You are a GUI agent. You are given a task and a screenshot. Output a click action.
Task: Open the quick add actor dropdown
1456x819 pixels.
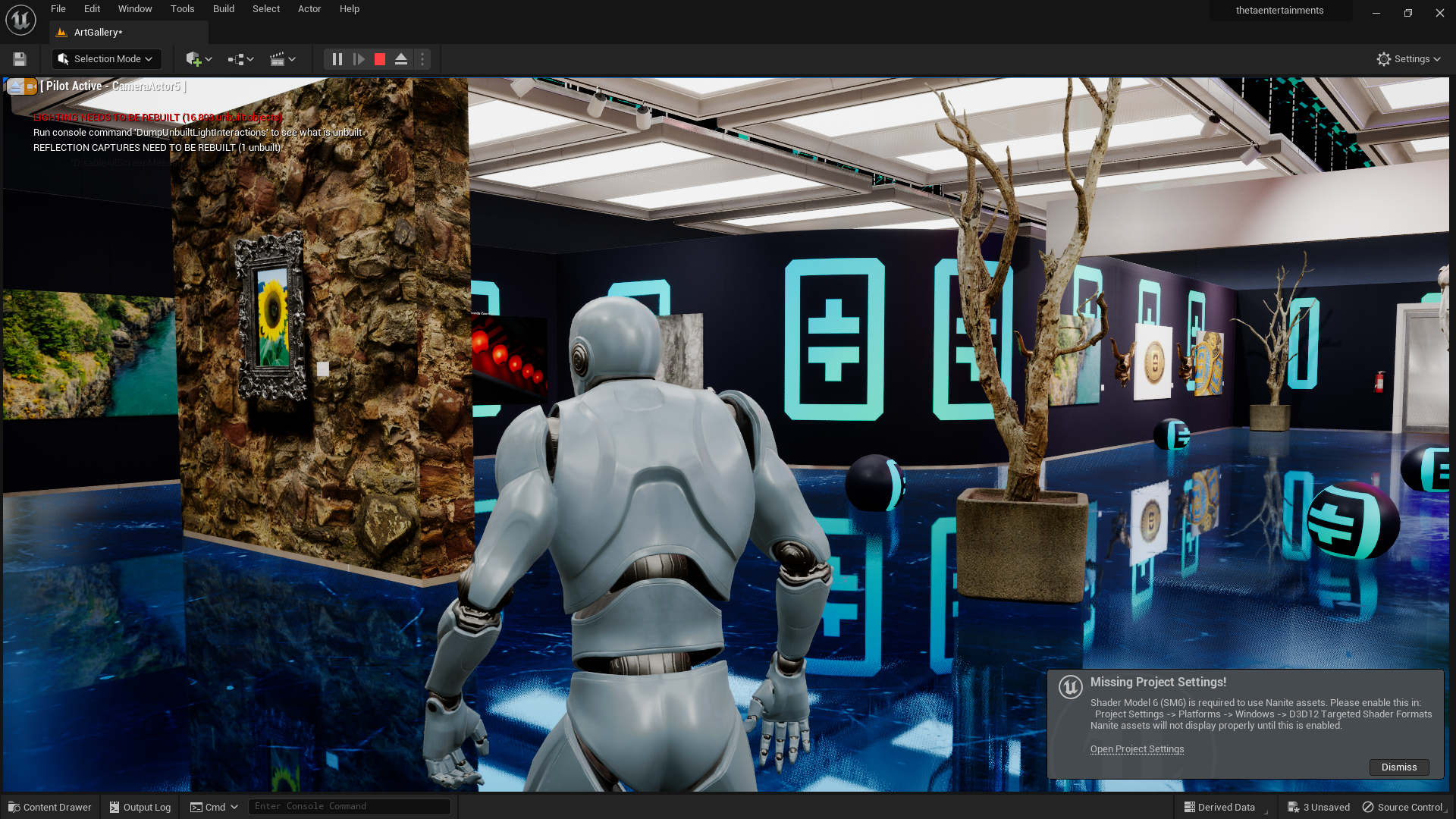pos(199,59)
